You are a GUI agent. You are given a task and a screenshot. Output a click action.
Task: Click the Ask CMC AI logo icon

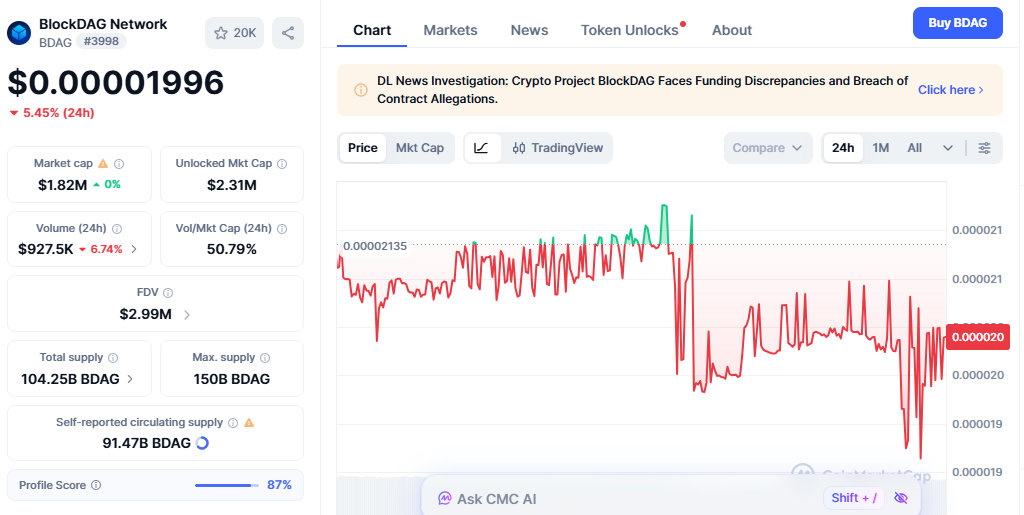coord(445,499)
